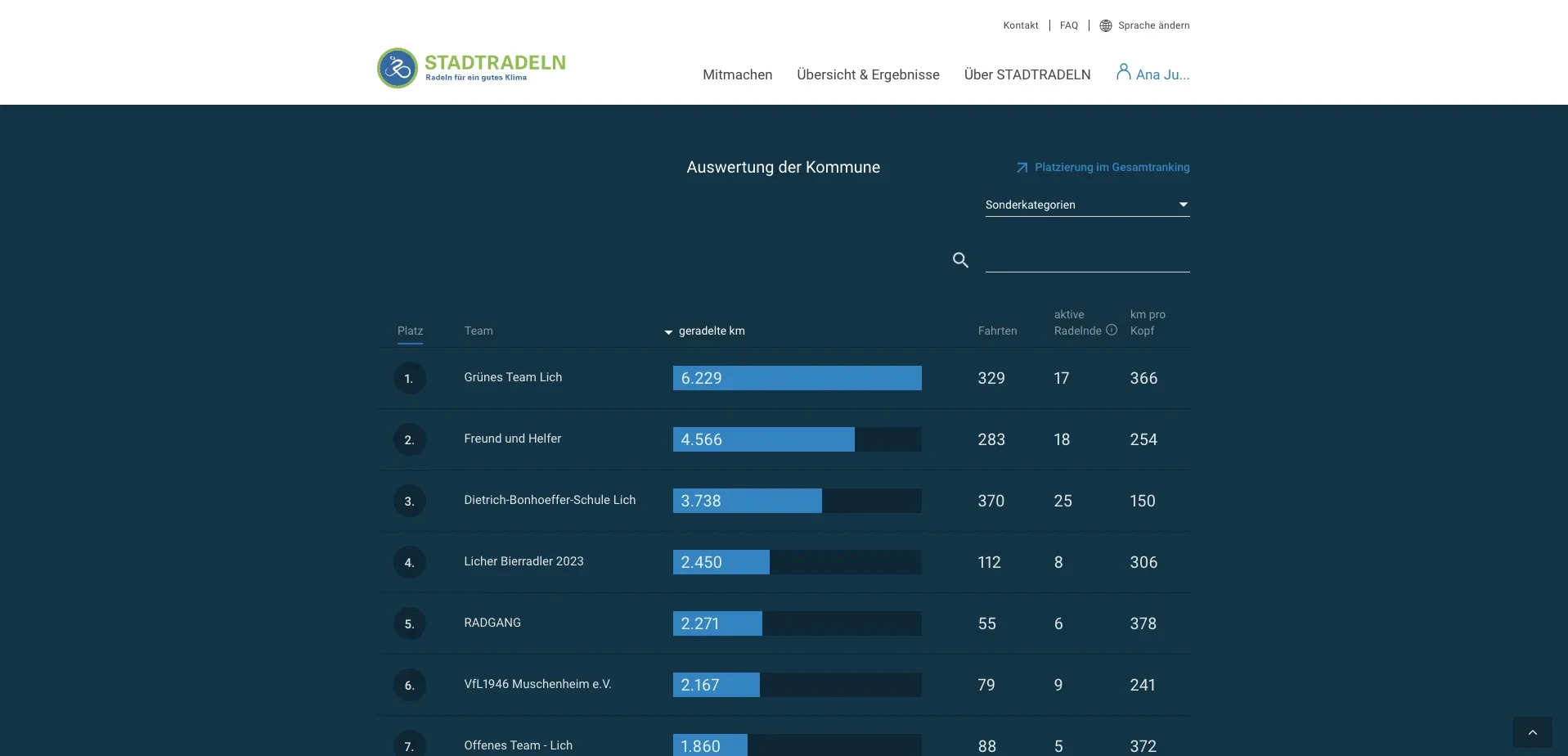Click the STADTRADELN bicycle logo
Image resolution: width=1568 pixels, height=756 pixels.
398,68
